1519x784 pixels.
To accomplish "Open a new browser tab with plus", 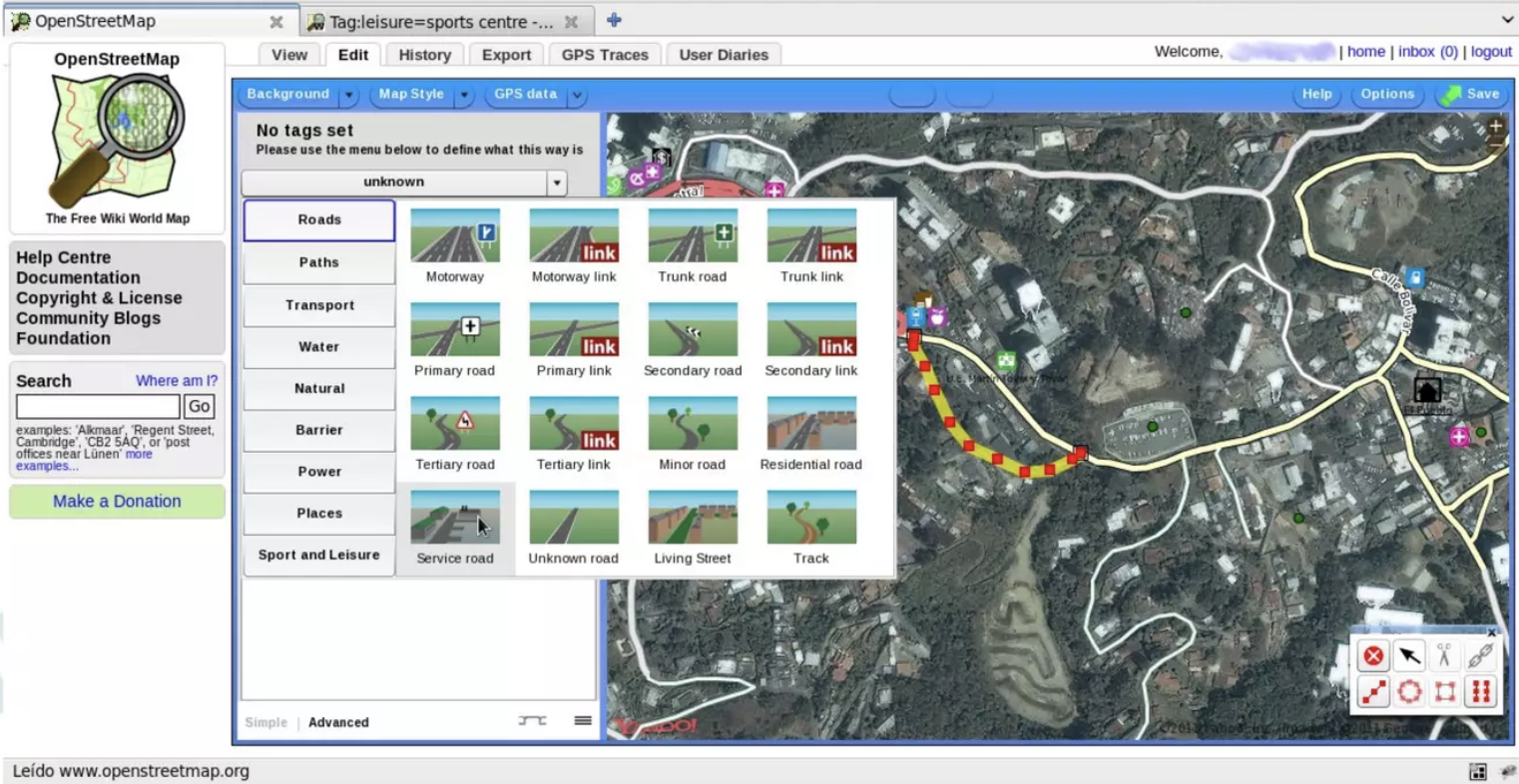I will (x=614, y=20).
